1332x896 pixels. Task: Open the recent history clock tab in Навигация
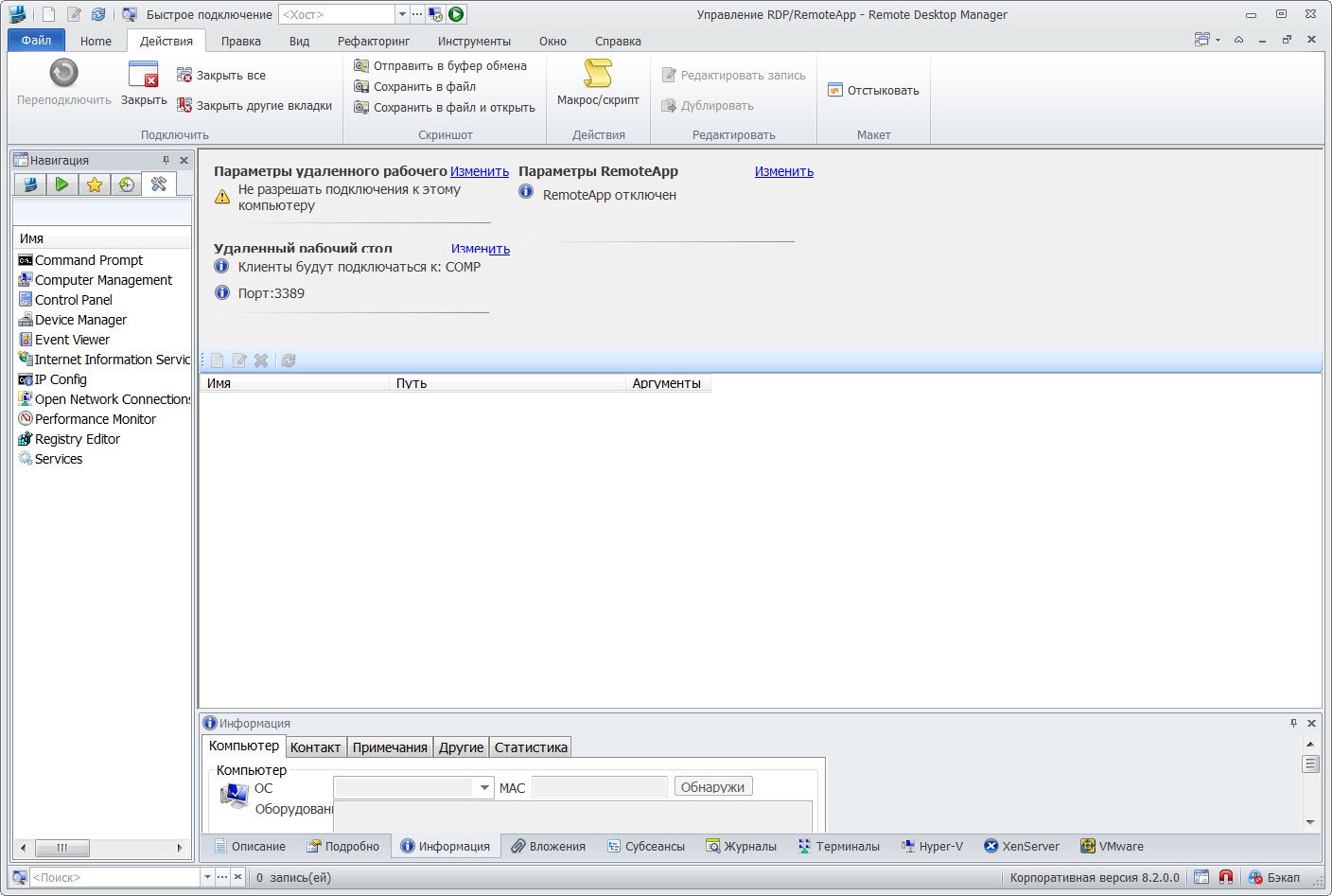[x=126, y=184]
